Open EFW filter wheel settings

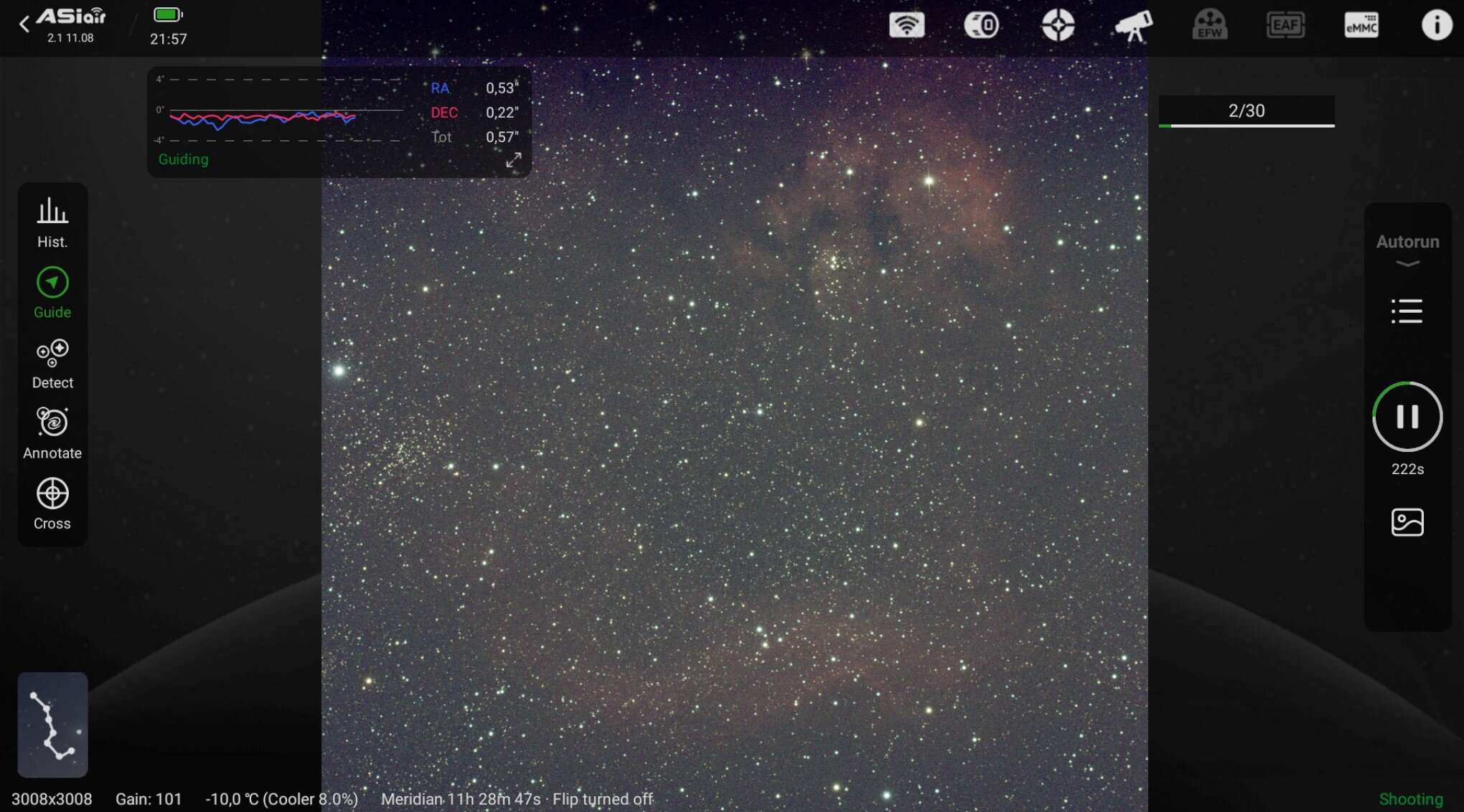1209,26
